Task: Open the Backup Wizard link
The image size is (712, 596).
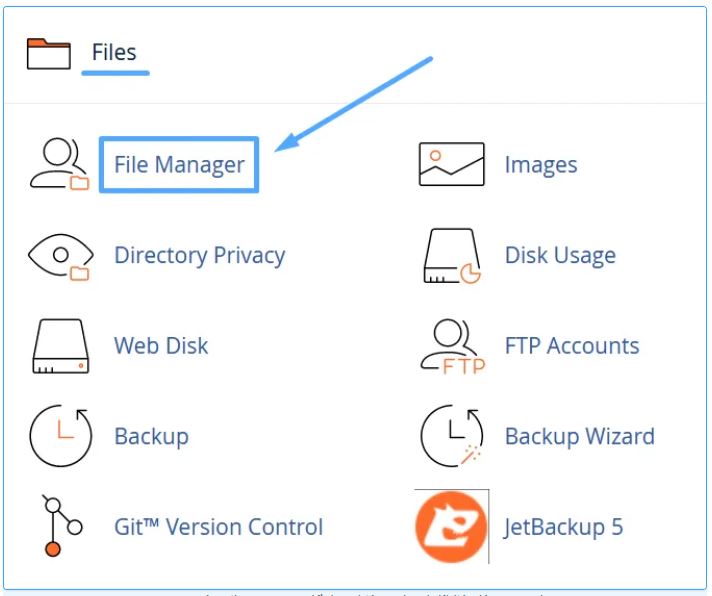Action: [580, 436]
